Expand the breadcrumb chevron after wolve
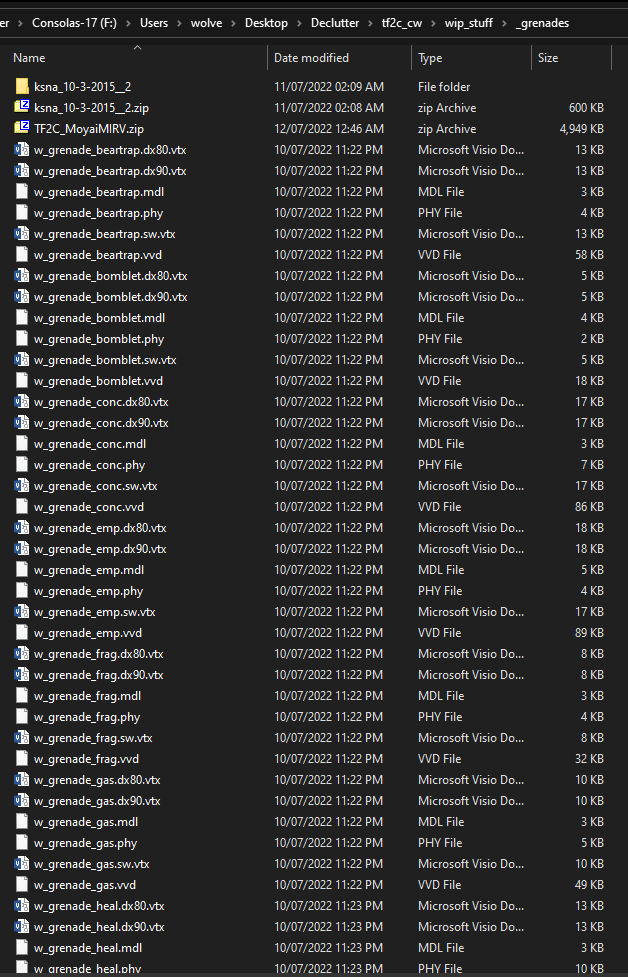This screenshot has width=628, height=977. click(x=234, y=24)
